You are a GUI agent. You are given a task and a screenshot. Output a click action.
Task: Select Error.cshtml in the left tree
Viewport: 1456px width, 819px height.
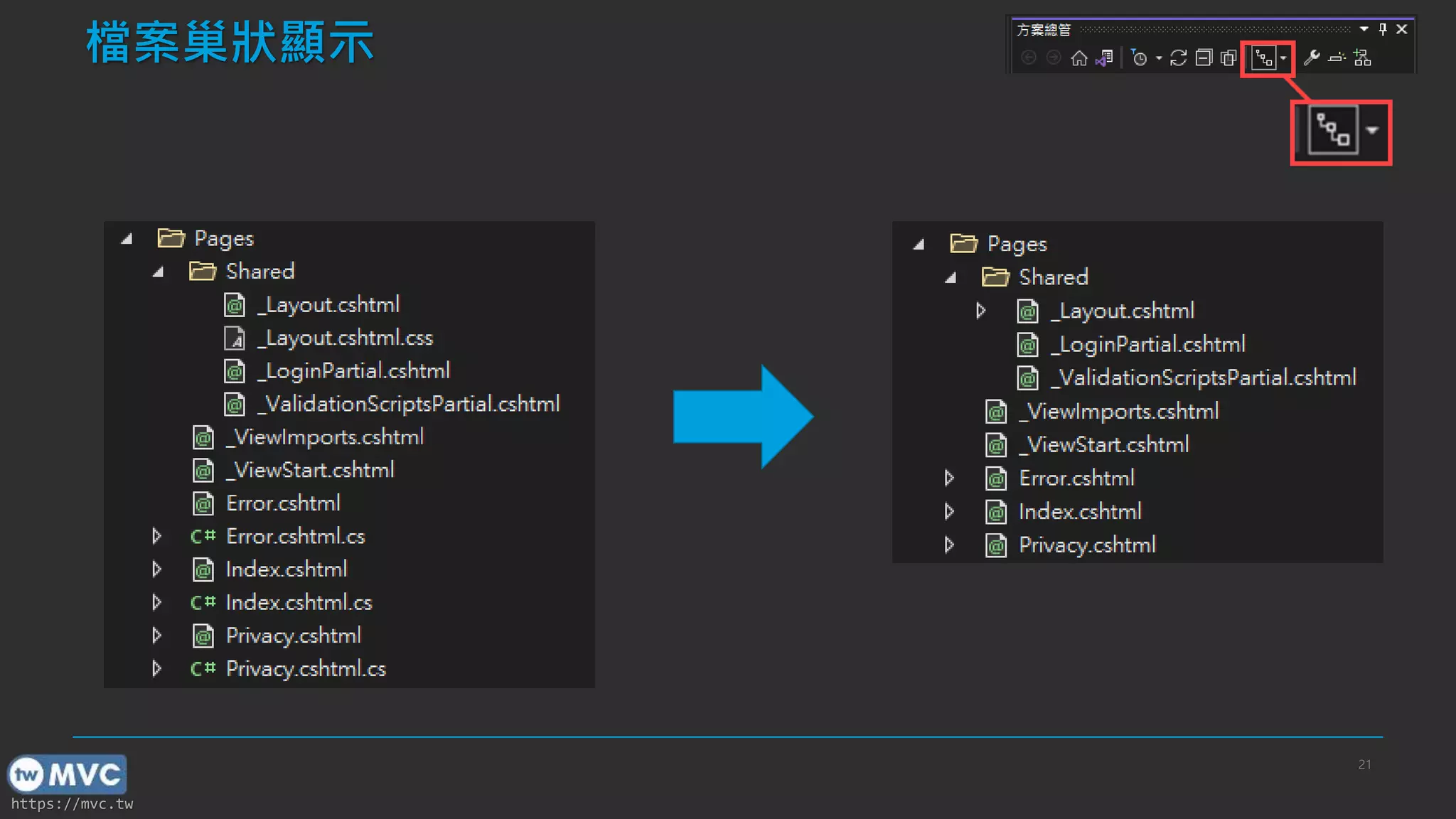click(x=283, y=503)
